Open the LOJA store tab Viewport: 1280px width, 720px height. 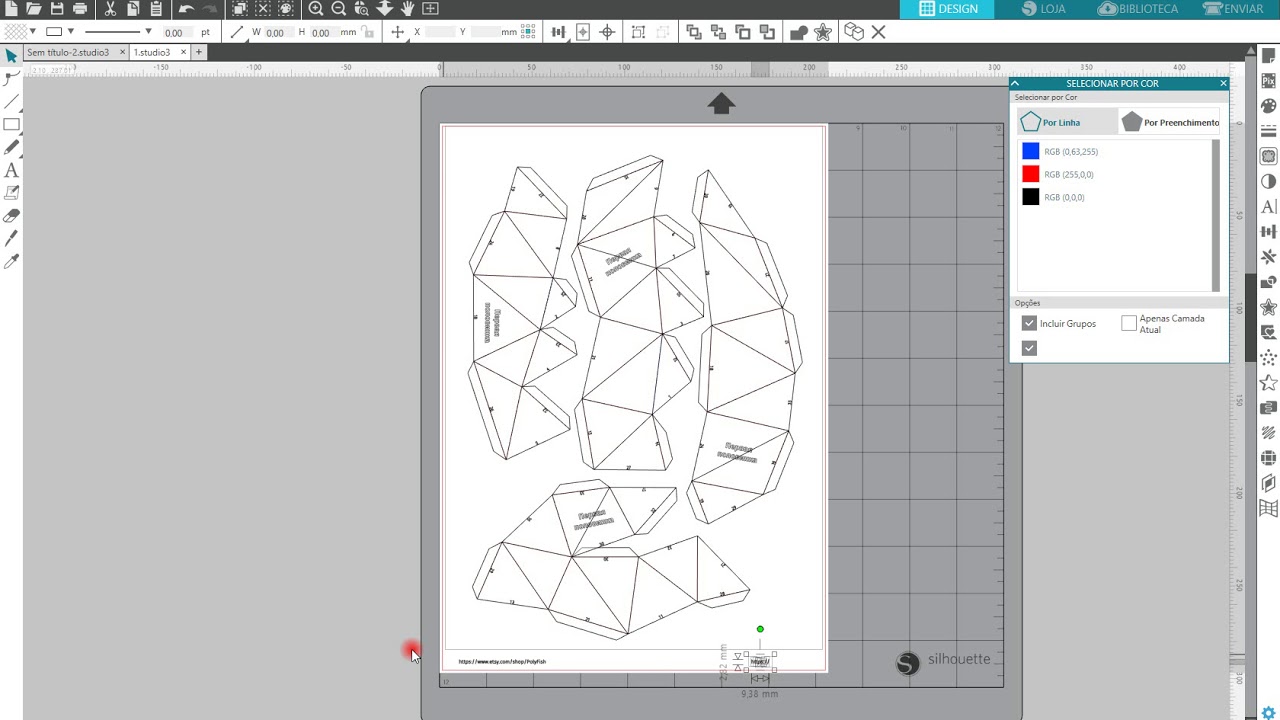1043,9
